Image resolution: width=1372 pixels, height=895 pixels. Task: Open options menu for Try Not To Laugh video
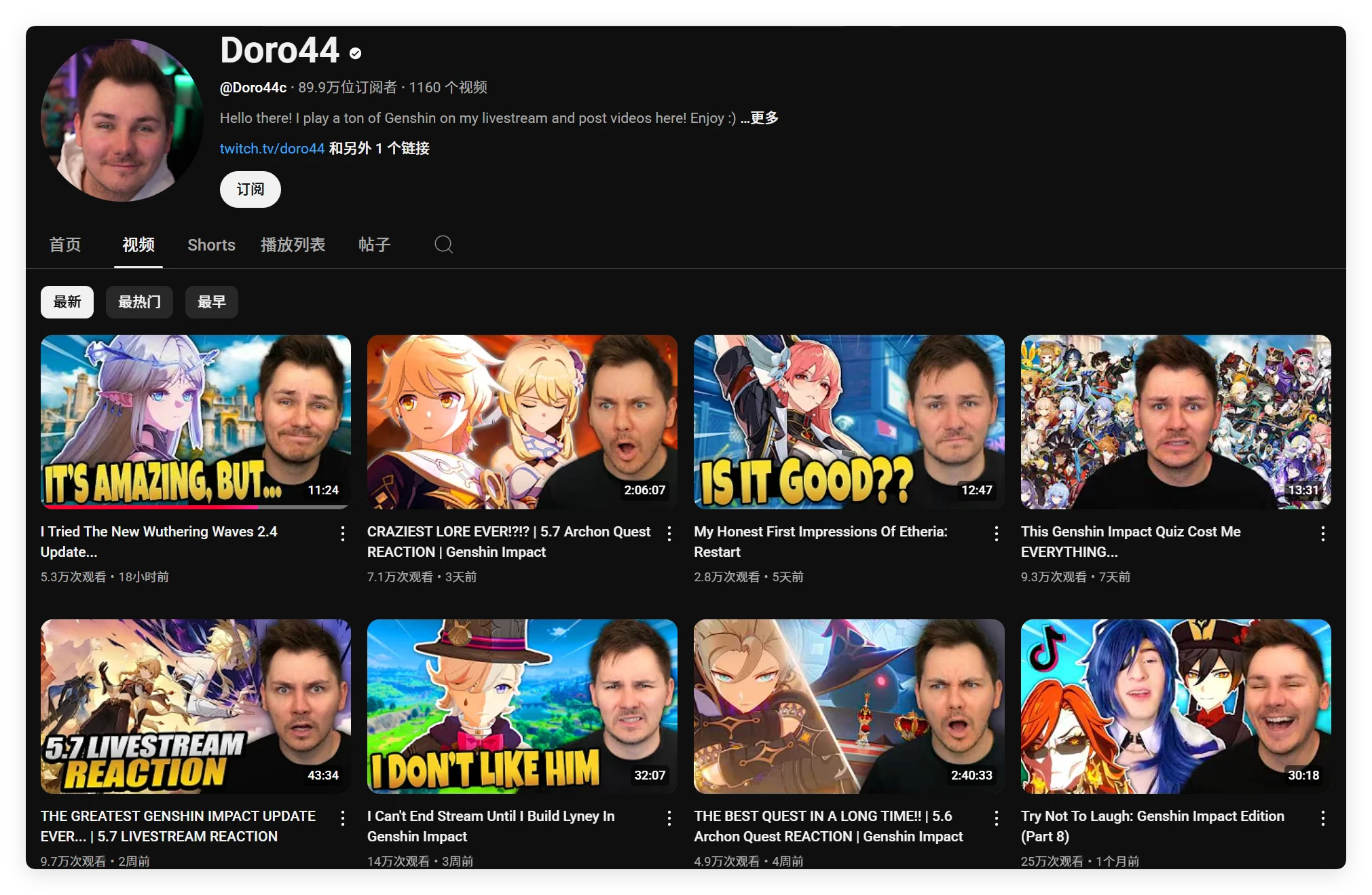pyautogui.click(x=1323, y=818)
